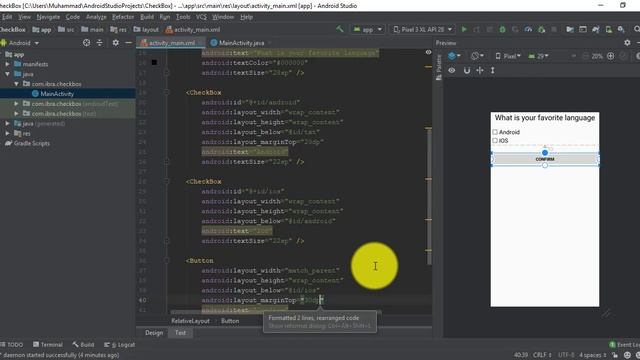Screen dimensions: 640x360
Task: Open the SDK Manager icon in the toolbar
Action: click(621, 29)
